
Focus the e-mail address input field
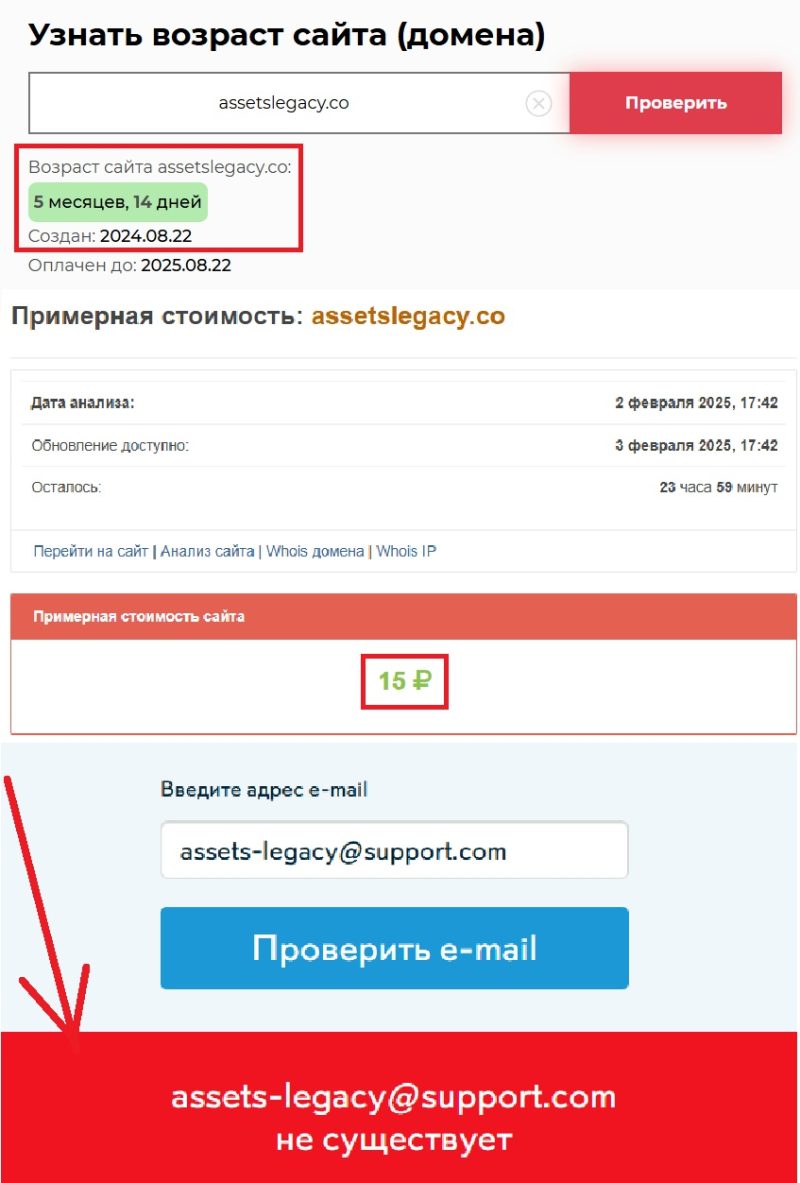coord(394,851)
